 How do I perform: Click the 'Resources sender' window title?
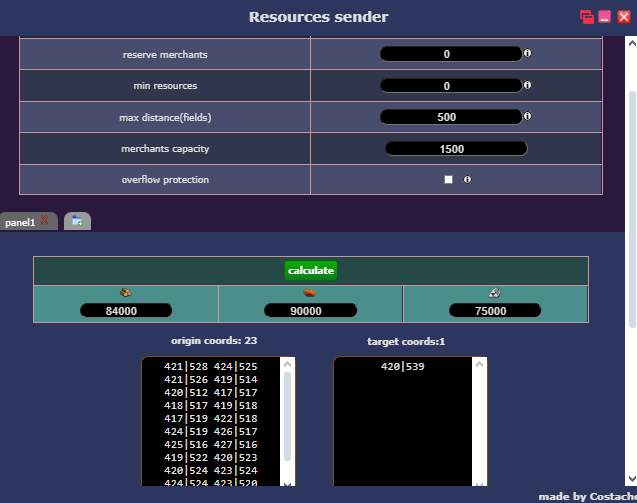coord(318,17)
